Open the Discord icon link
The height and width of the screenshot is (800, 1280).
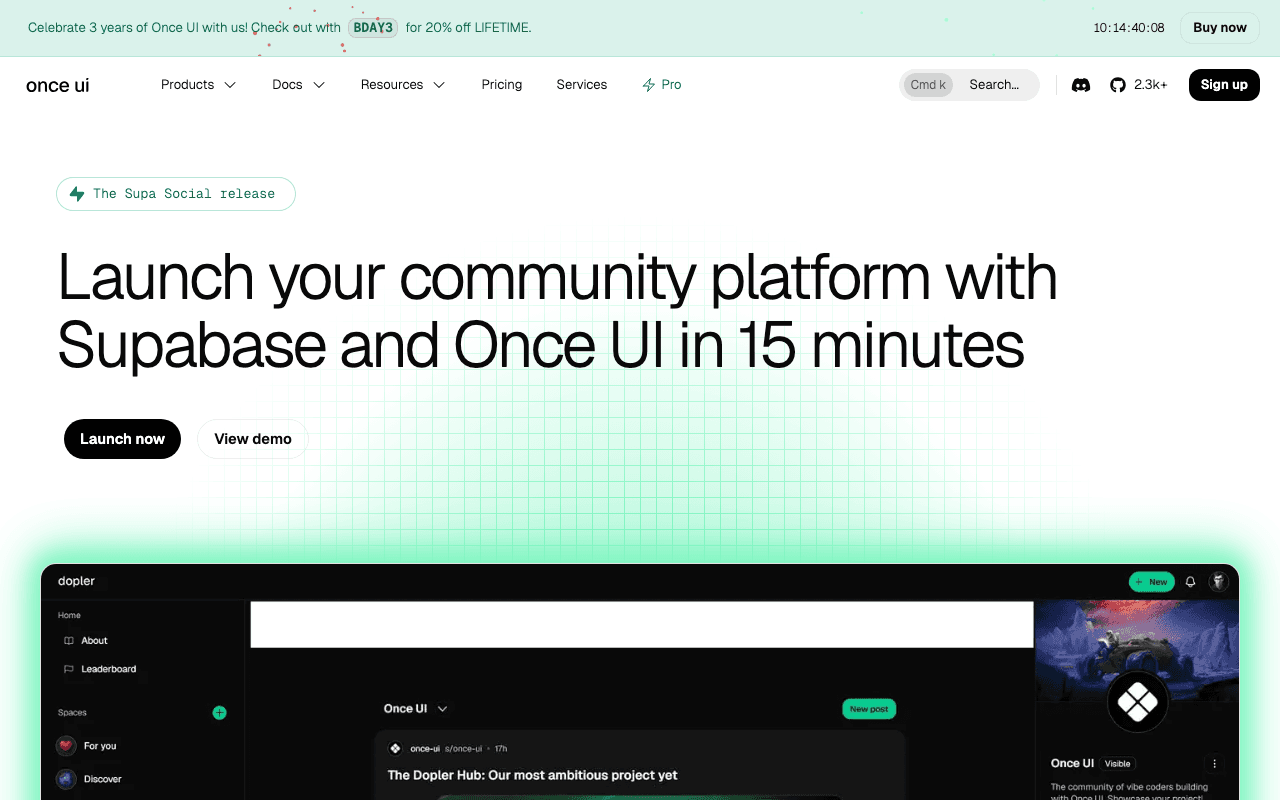[x=1081, y=85]
